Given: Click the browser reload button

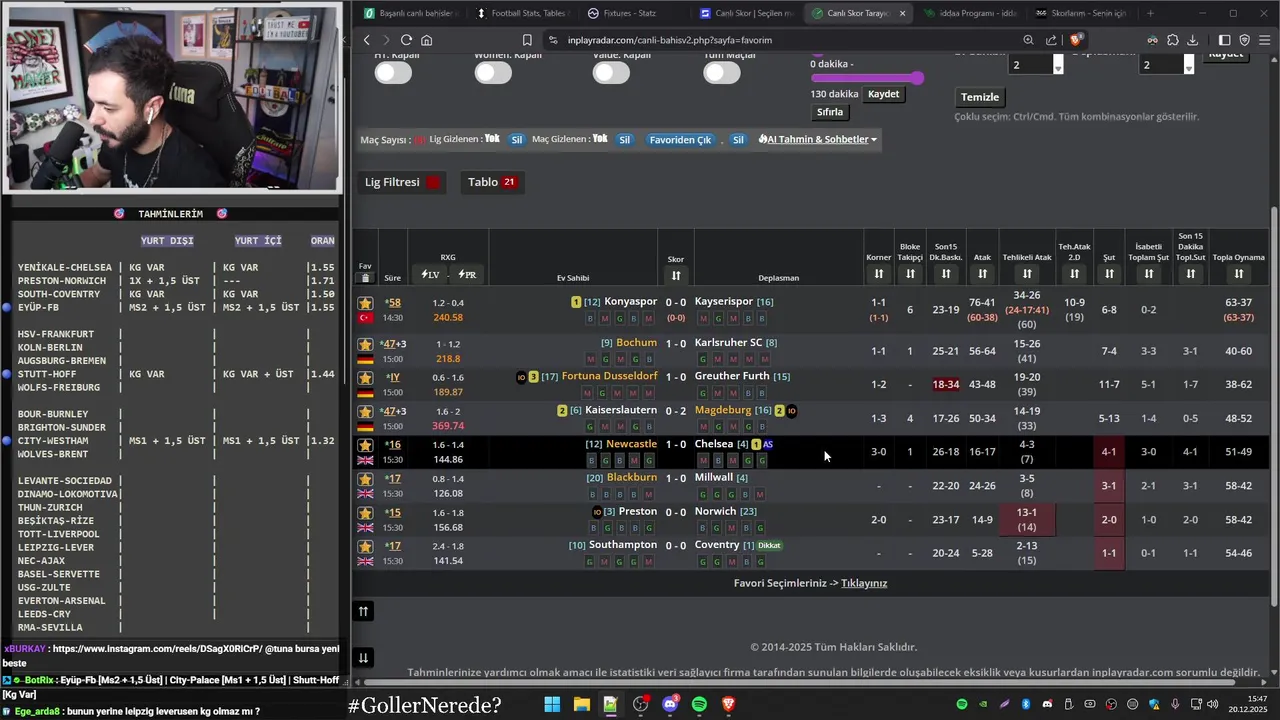Looking at the screenshot, I should pyautogui.click(x=406, y=40).
